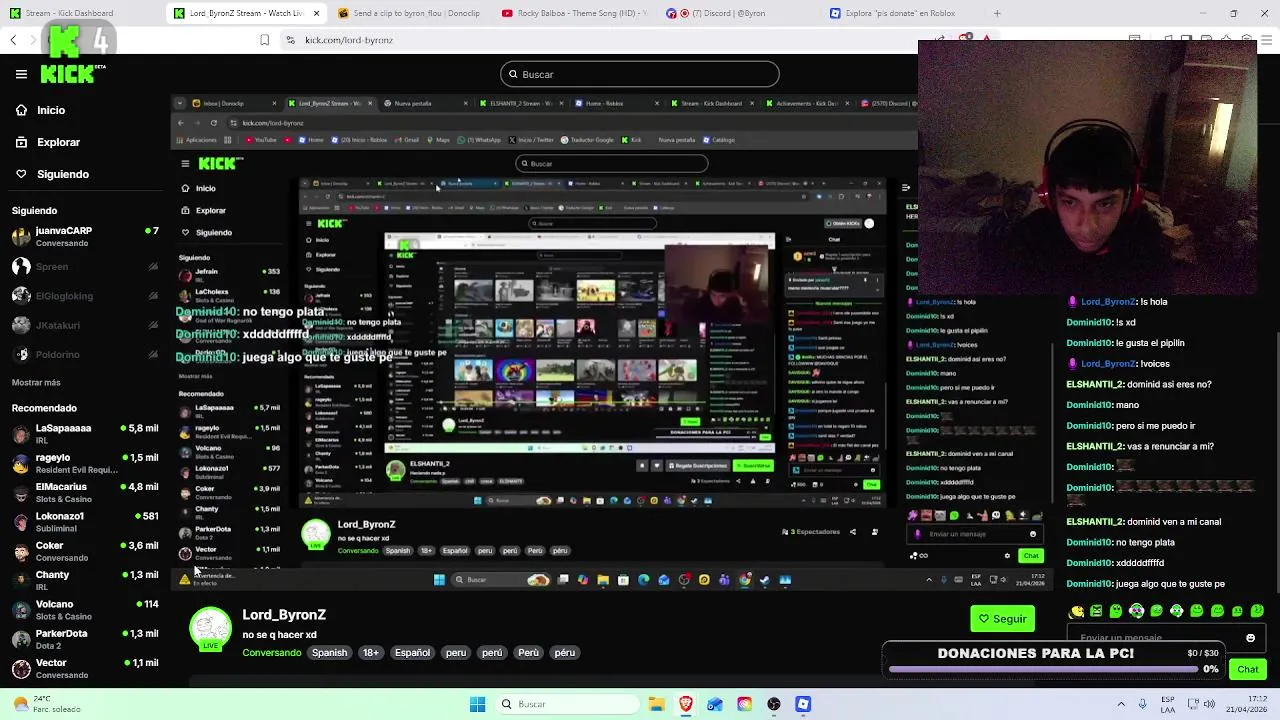Insert the first yellow emote above the chat input

coord(1076,611)
